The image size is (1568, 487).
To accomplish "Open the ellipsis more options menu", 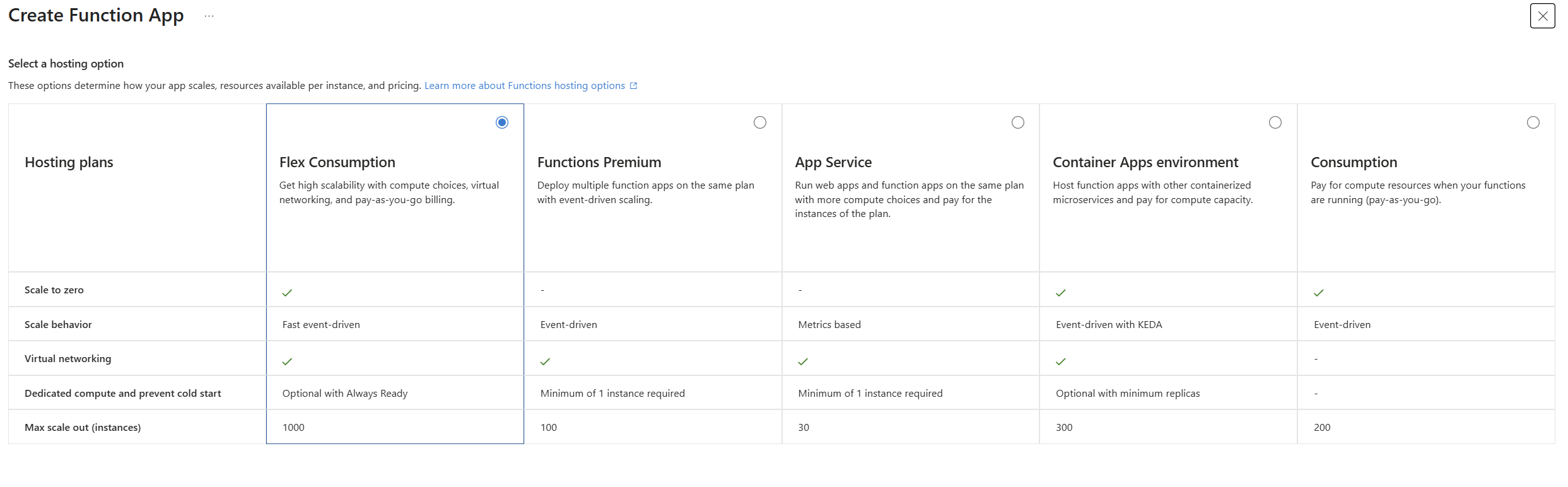I will click(x=209, y=16).
